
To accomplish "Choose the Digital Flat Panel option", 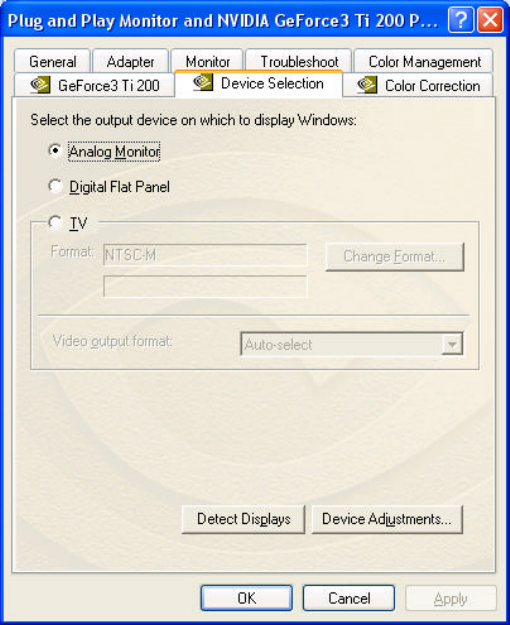I will click(55, 186).
